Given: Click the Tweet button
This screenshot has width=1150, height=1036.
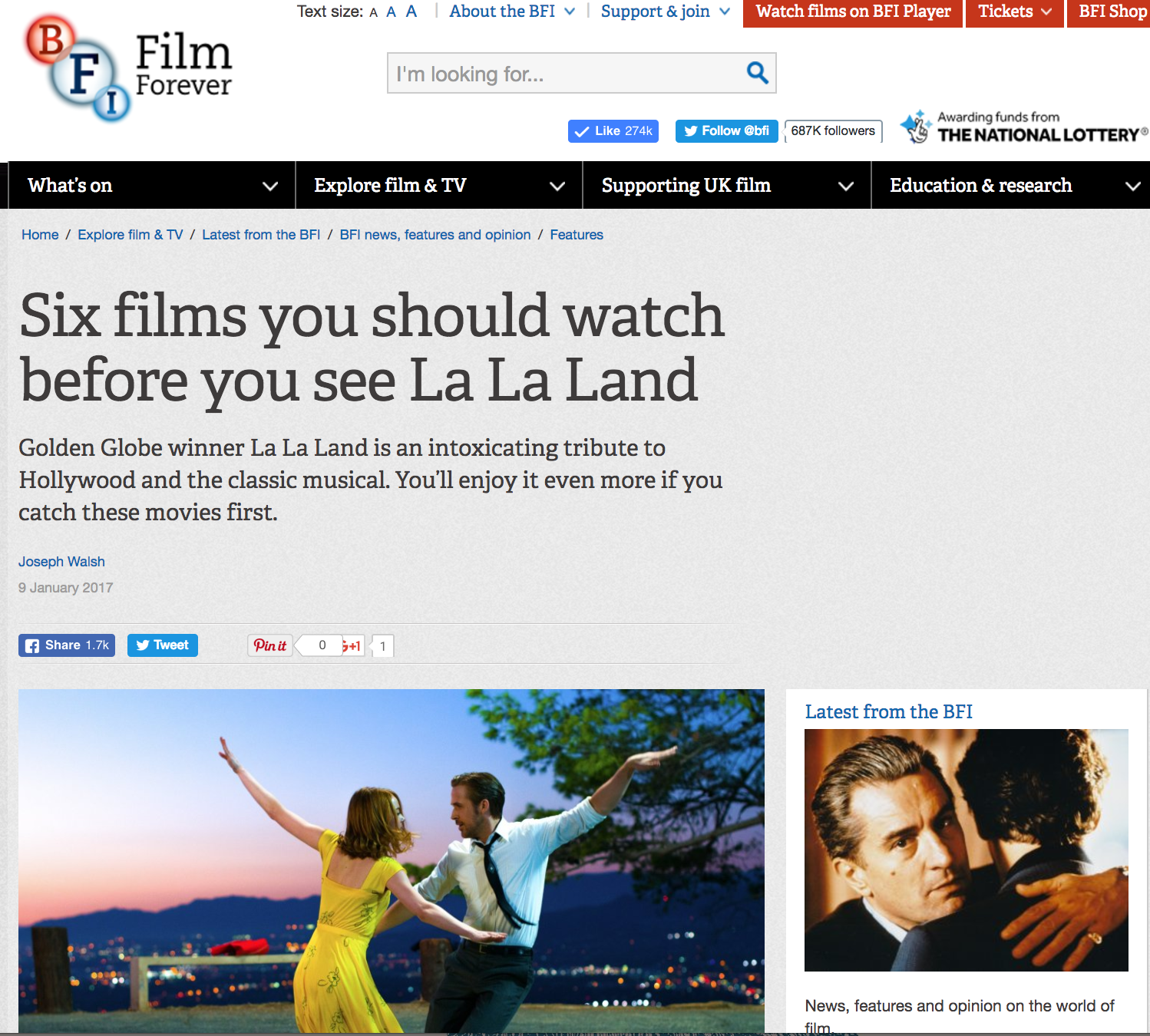Looking at the screenshot, I should 163,645.
